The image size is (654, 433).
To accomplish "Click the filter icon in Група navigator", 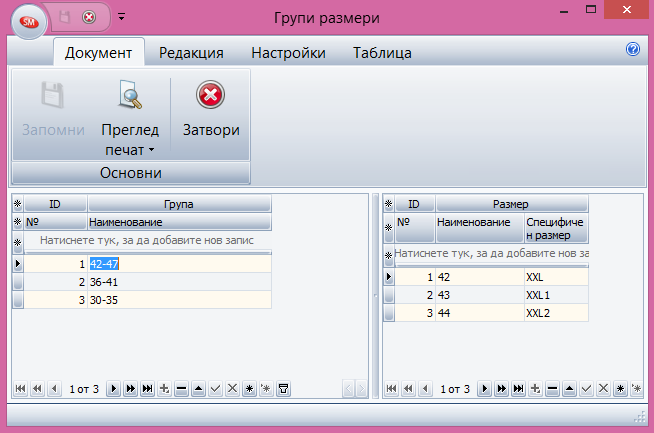I will click(283, 389).
